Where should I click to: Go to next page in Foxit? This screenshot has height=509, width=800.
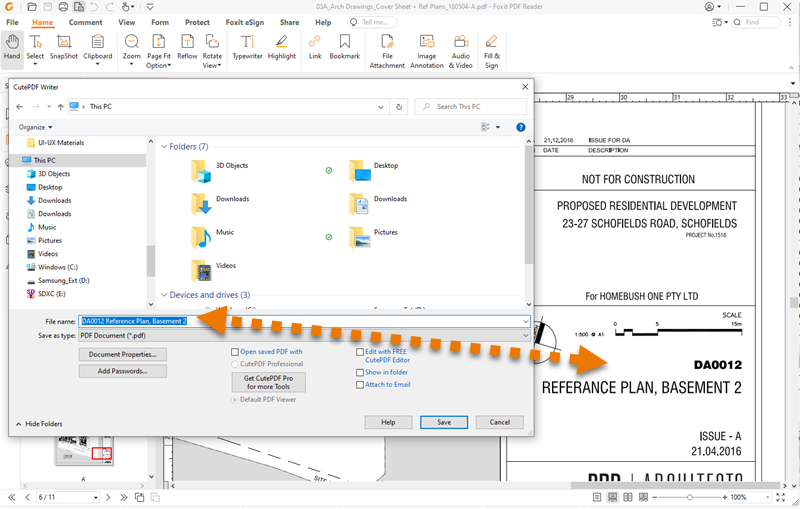tap(108, 497)
